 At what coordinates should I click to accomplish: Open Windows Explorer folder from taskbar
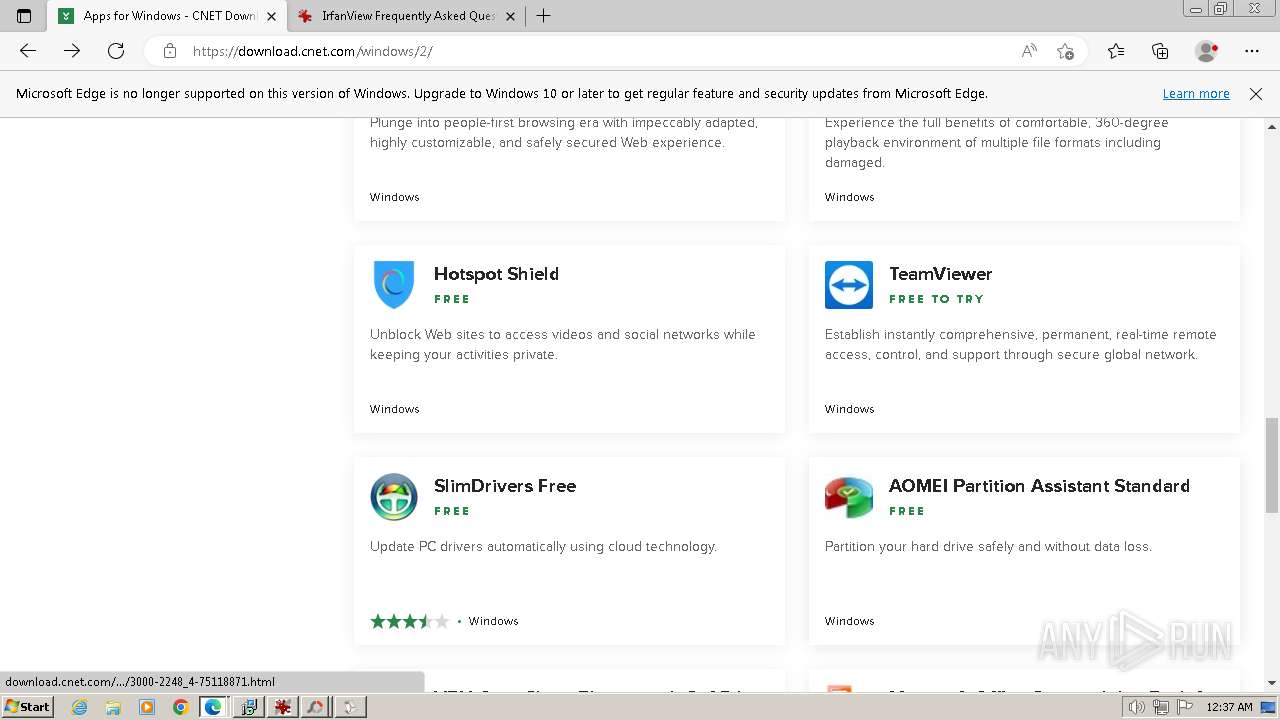click(113, 707)
